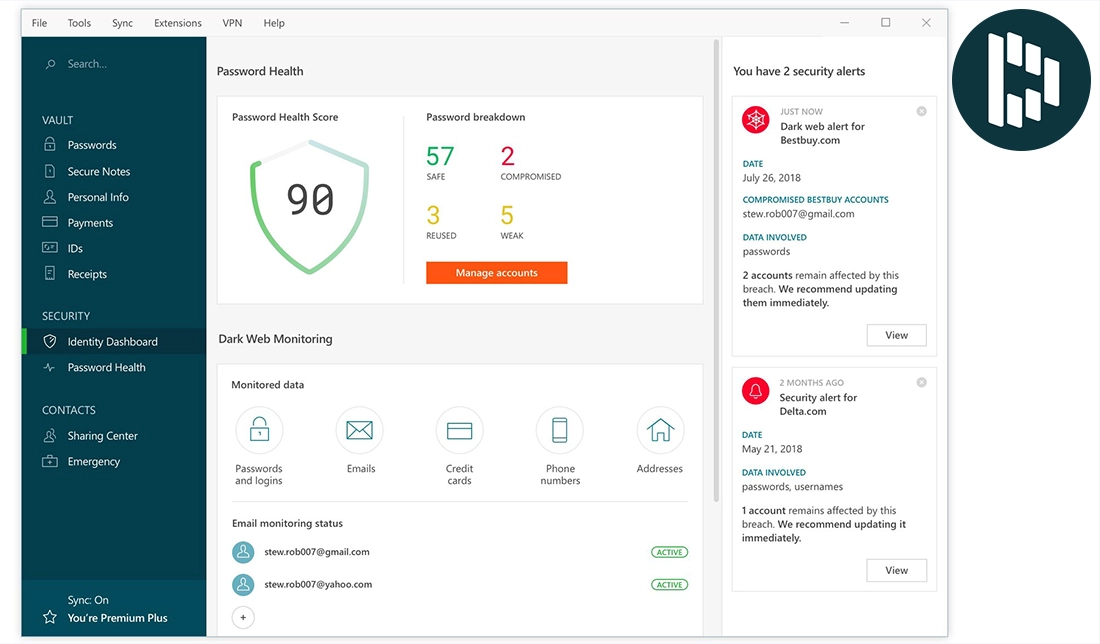Open the Payments section
The width and height of the screenshot is (1100, 644).
point(89,222)
